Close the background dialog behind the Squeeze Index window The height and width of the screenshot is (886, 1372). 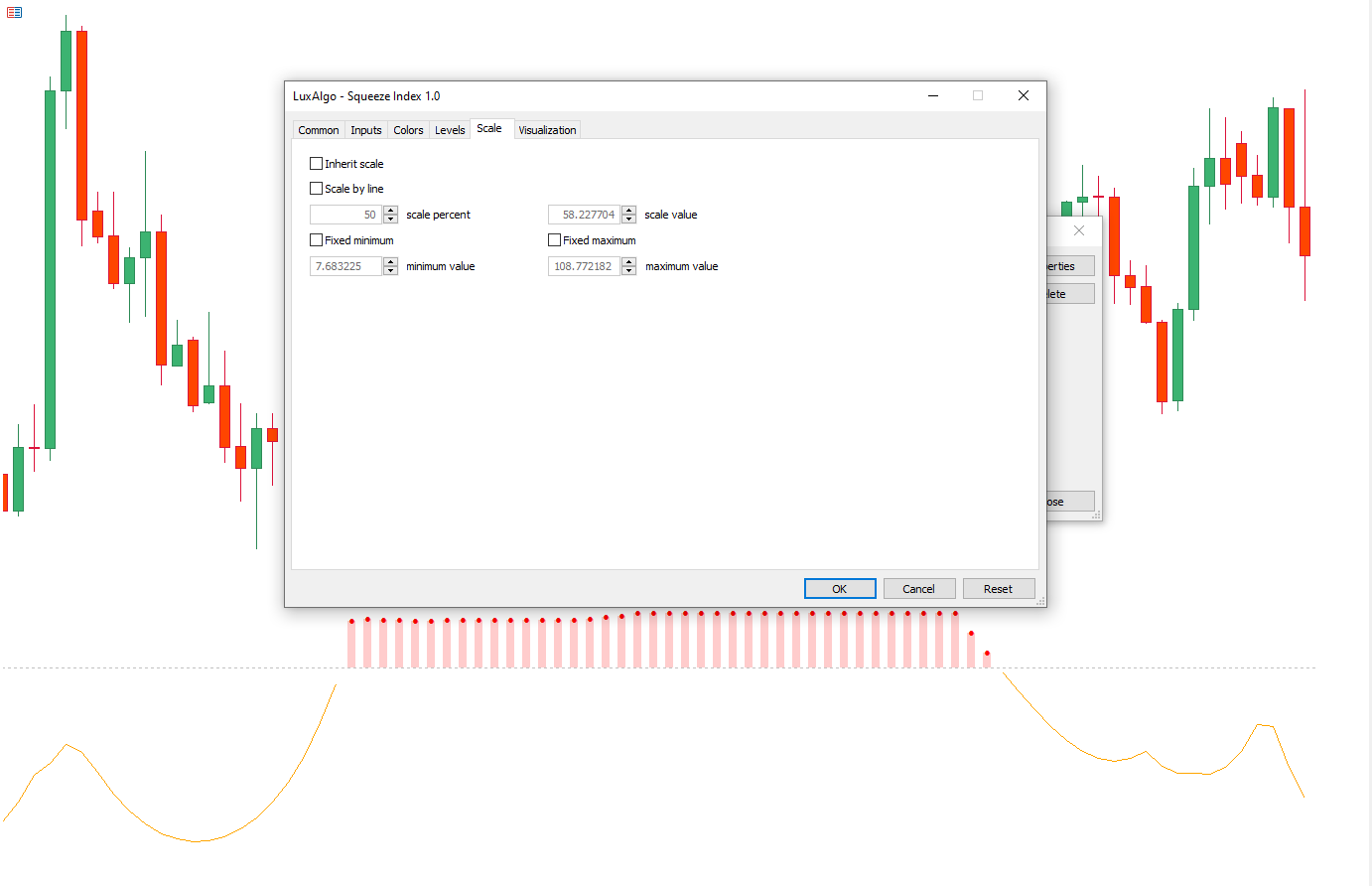tap(1079, 230)
